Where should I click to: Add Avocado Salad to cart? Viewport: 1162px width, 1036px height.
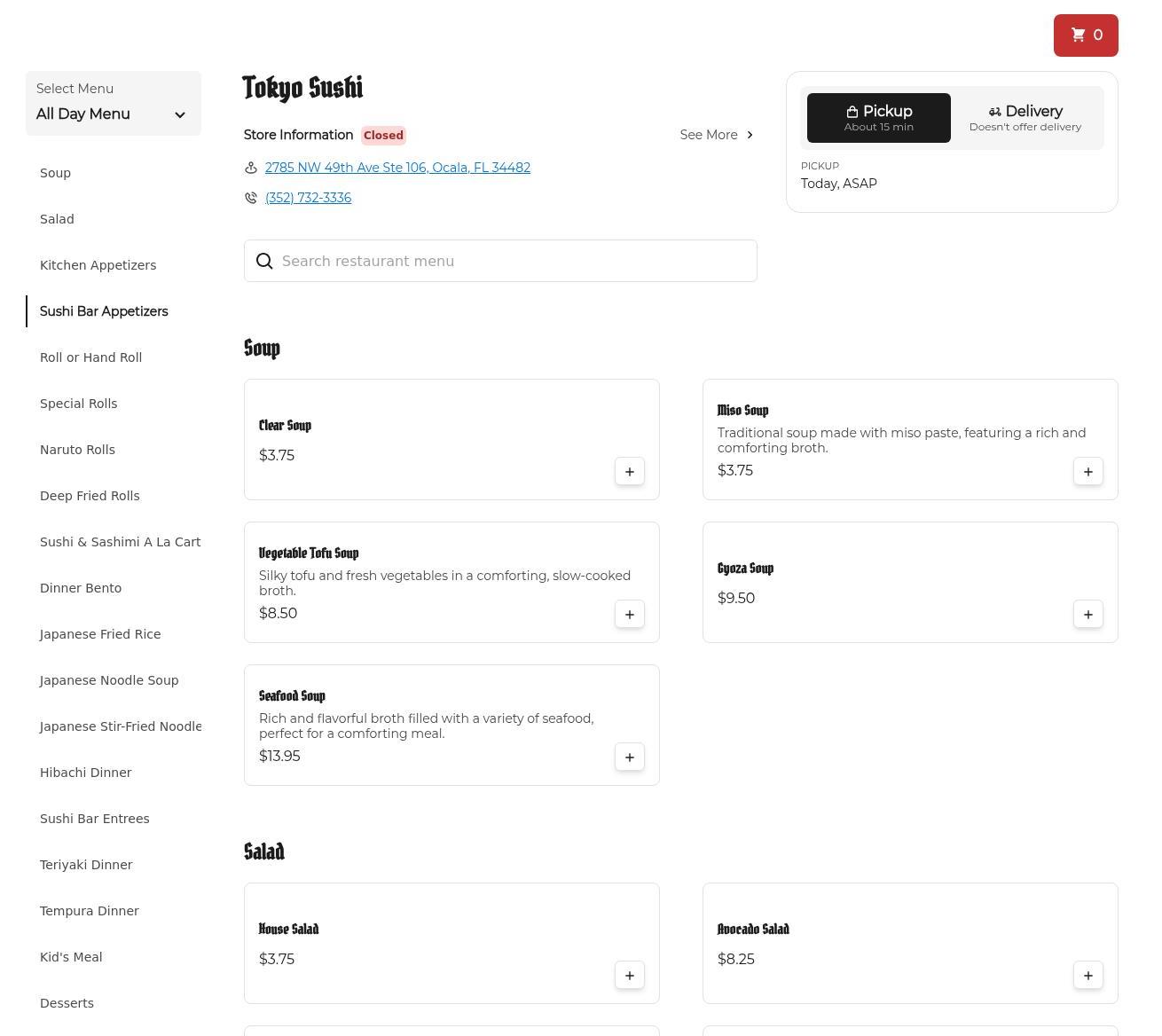pyautogui.click(x=1087, y=976)
